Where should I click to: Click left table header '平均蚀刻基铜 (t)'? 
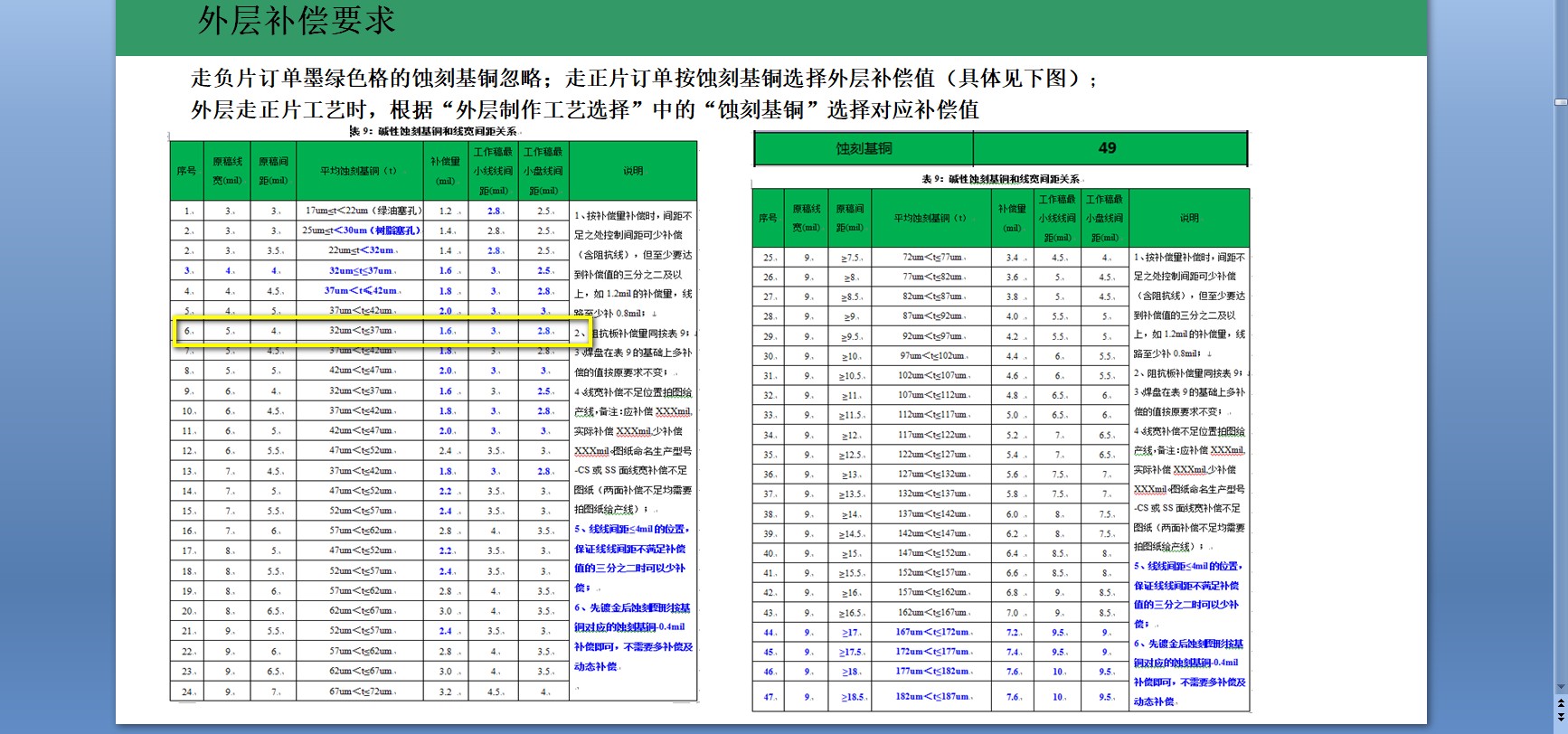(x=359, y=171)
